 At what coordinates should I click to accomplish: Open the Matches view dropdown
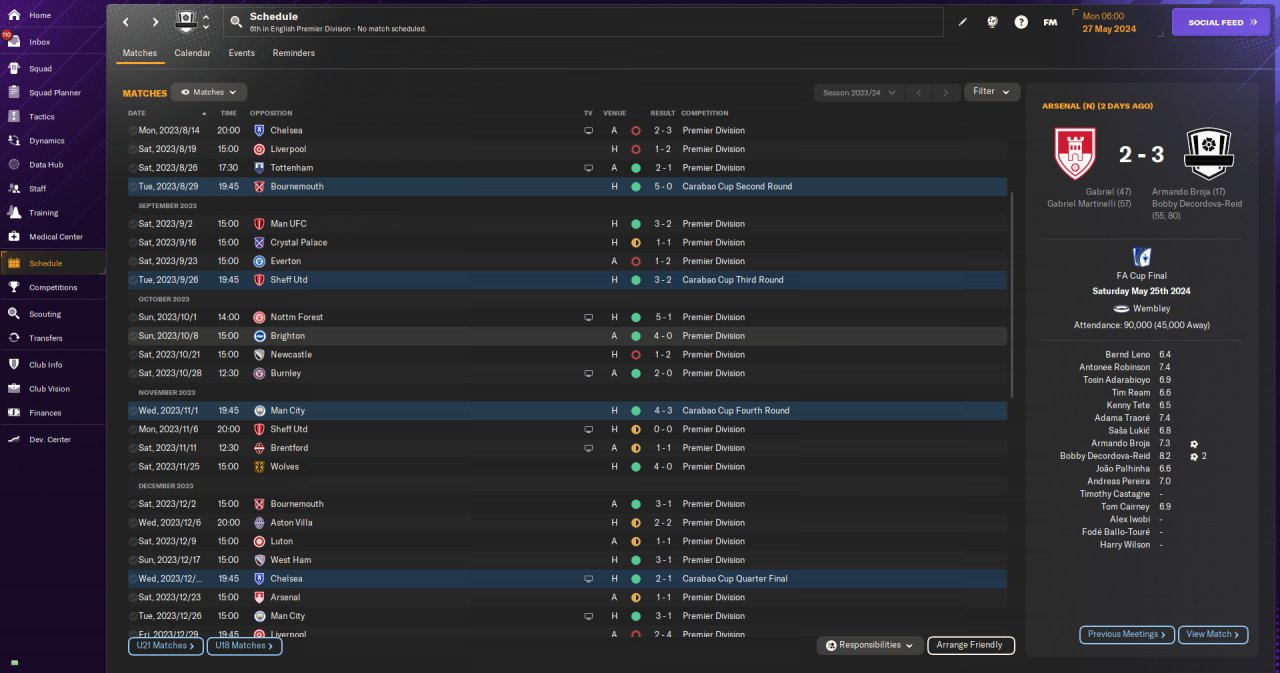[209, 92]
